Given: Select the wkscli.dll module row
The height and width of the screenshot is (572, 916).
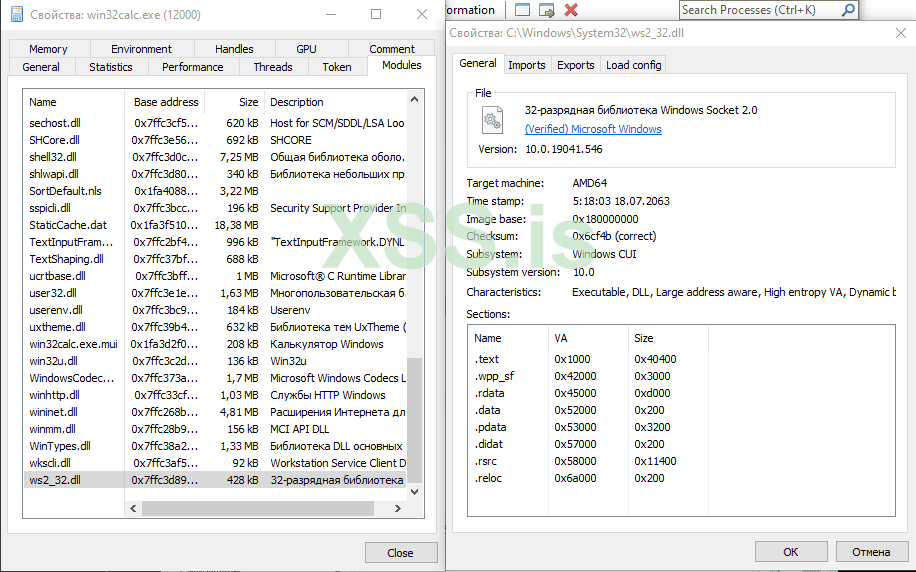Looking at the screenshot, I should [217, 462].
